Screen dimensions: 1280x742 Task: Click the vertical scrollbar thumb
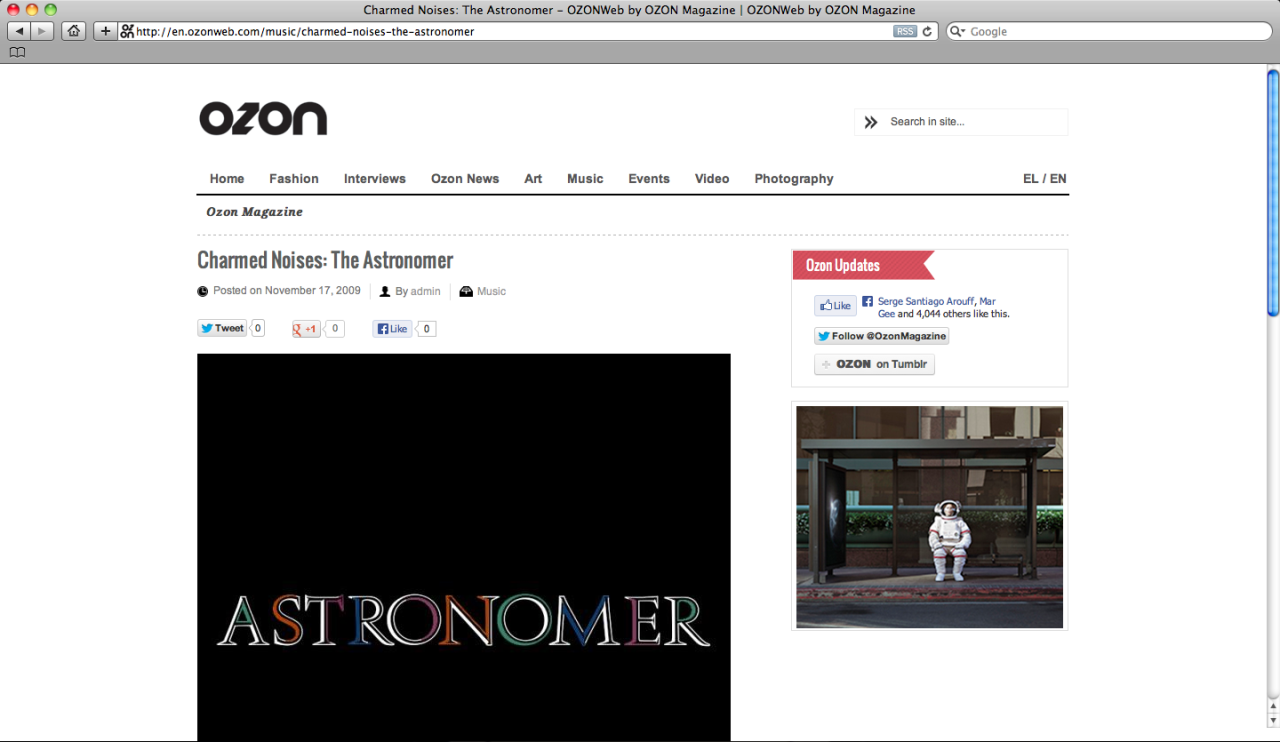pyautogui.click(x=1273, y=193)
